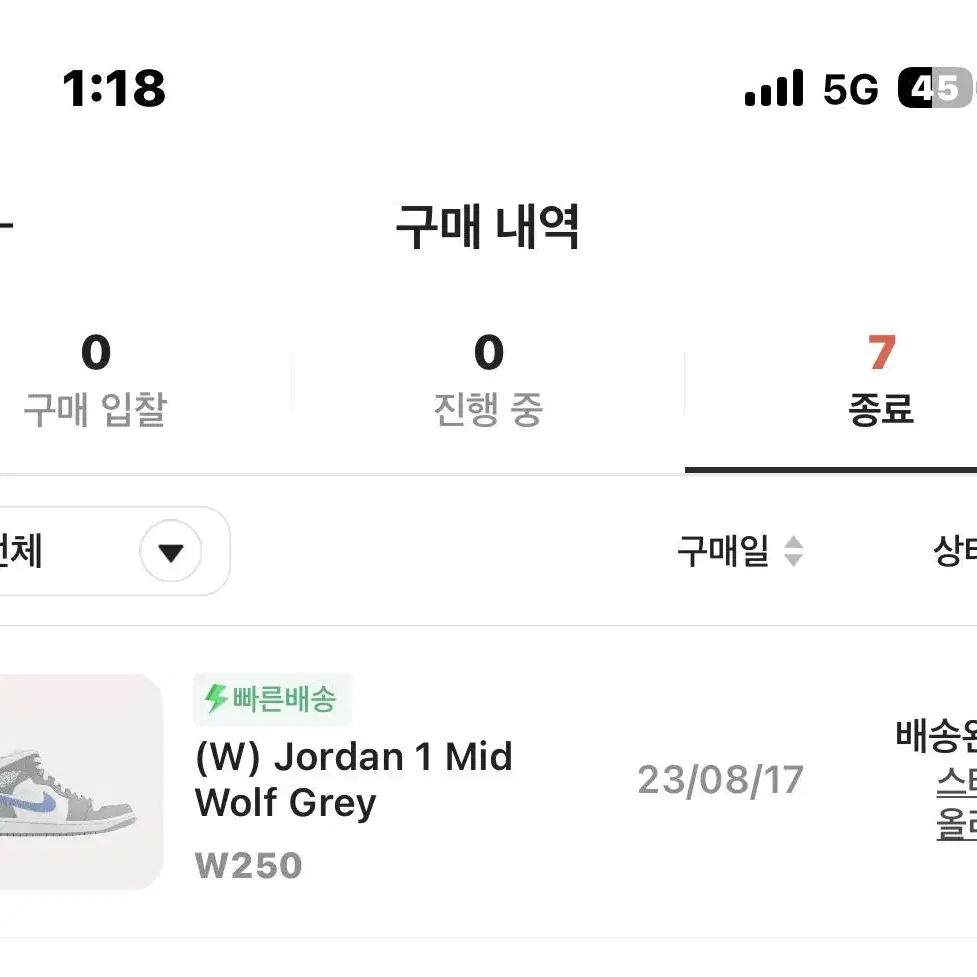The height and width of the screenshot is (977, 977).
Task: Switch to the 진행 중 tab
Action: click(488, 381)
